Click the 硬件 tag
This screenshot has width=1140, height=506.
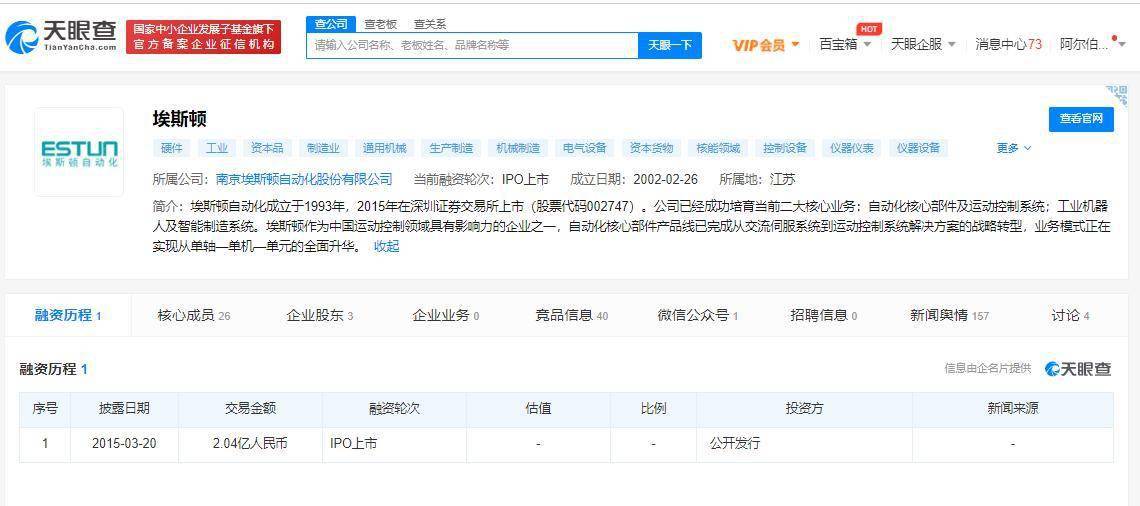pos(172,148)
